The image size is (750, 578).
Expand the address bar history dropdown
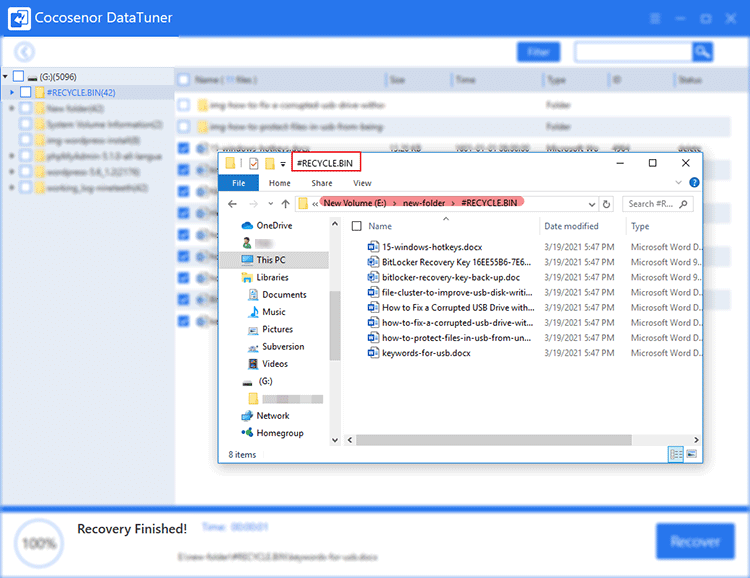[592, 204]
